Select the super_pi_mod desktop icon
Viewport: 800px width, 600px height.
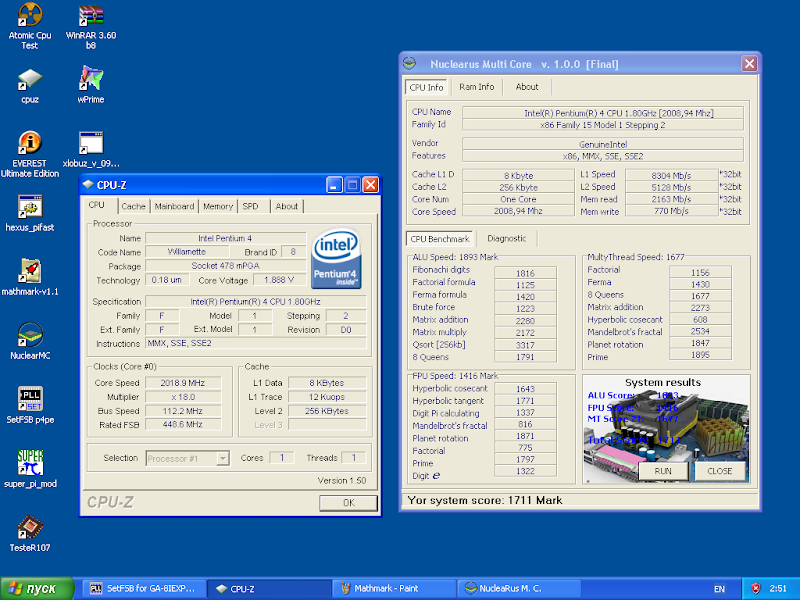(x=30, y=469)
